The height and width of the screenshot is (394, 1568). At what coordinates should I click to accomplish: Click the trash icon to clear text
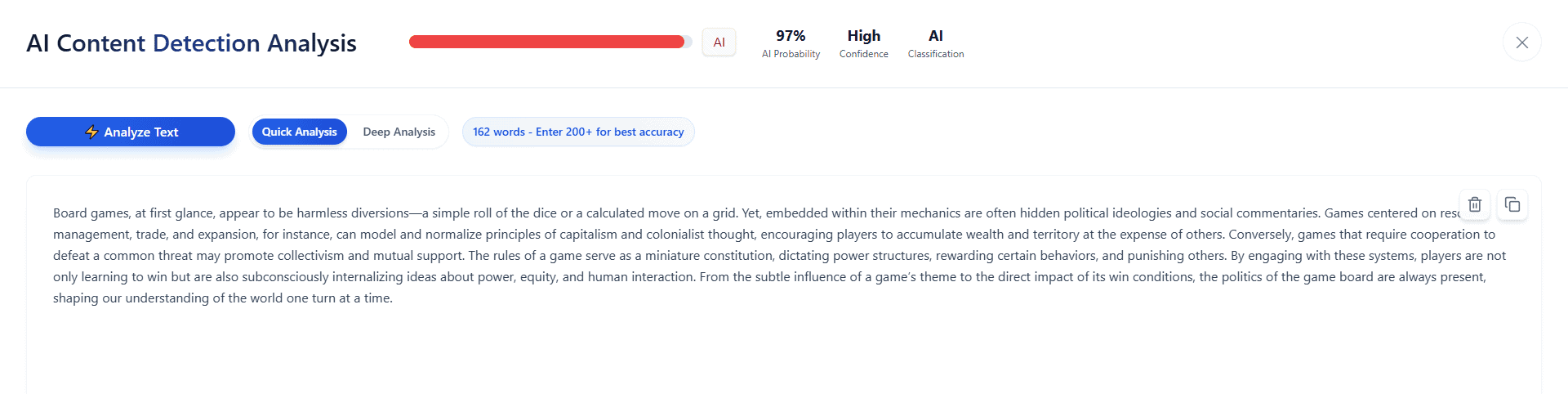click(x=1474, y=204)
